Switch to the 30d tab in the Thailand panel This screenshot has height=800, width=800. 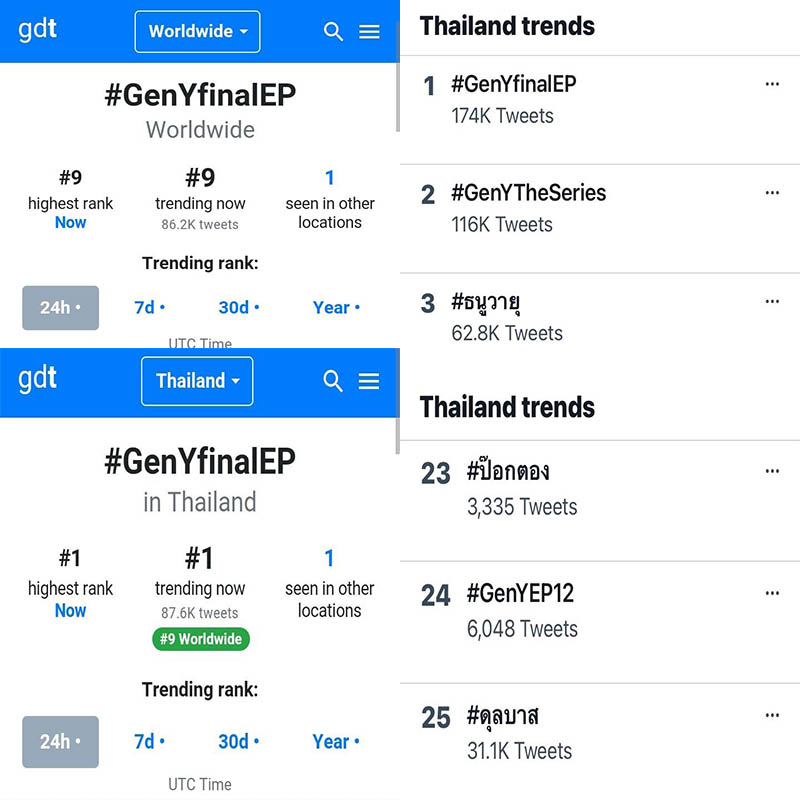(x=238, y=742)
